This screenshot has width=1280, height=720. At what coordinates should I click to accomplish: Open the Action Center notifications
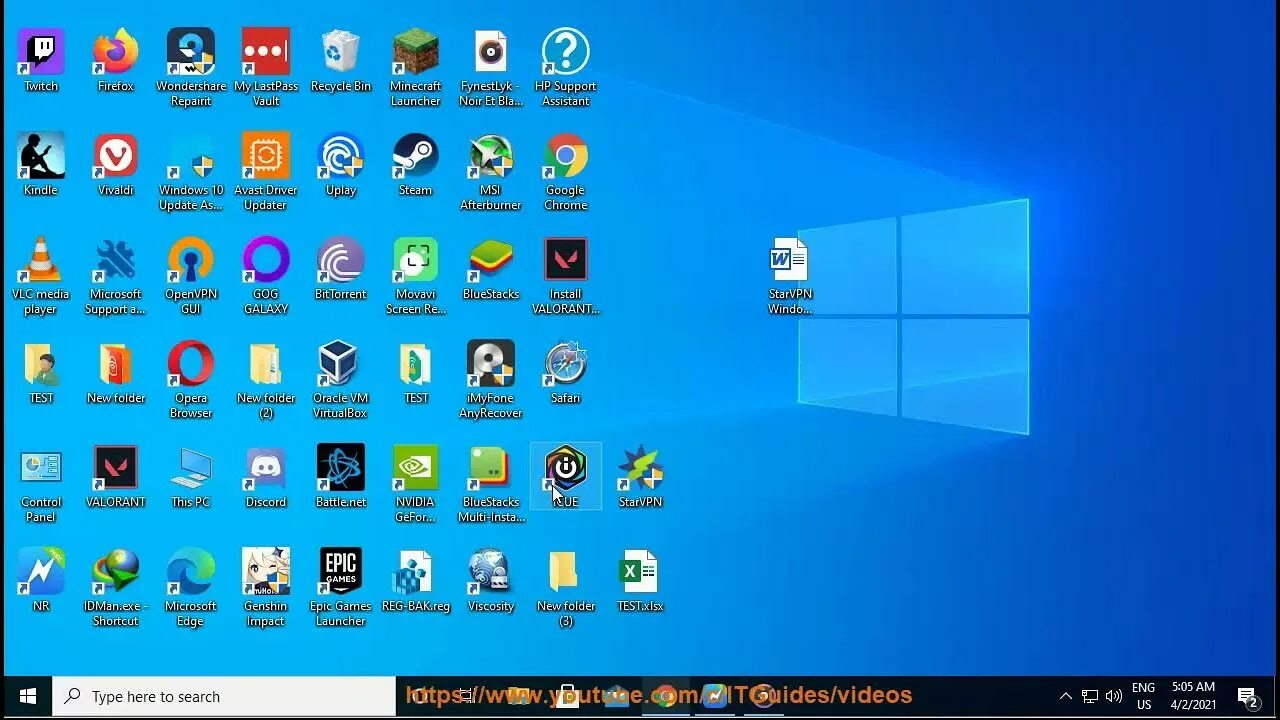tap(1247, 696)
